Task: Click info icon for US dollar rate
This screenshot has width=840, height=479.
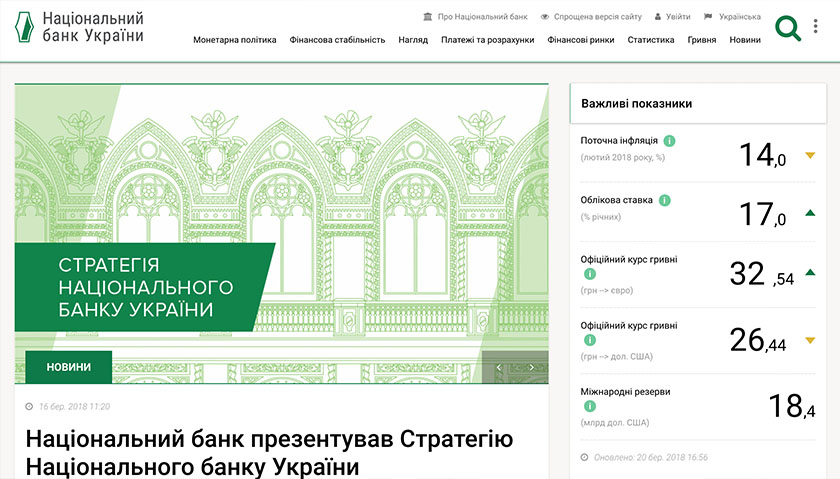Action: [x=590, y=341]
